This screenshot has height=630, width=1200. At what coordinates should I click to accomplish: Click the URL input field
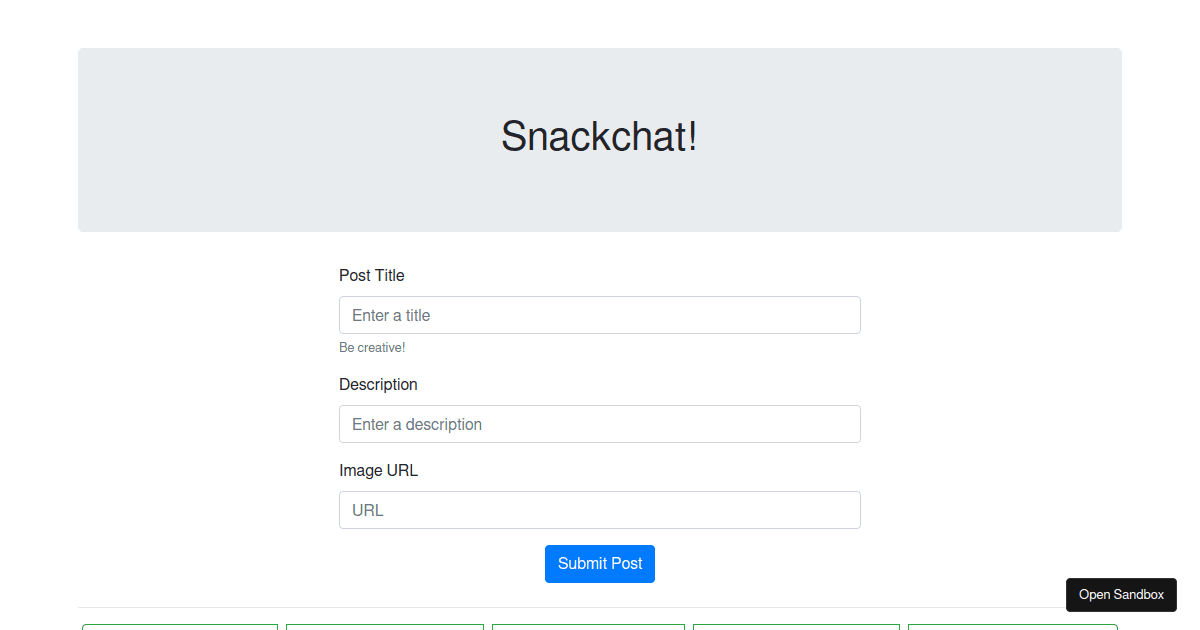point(600,509)
